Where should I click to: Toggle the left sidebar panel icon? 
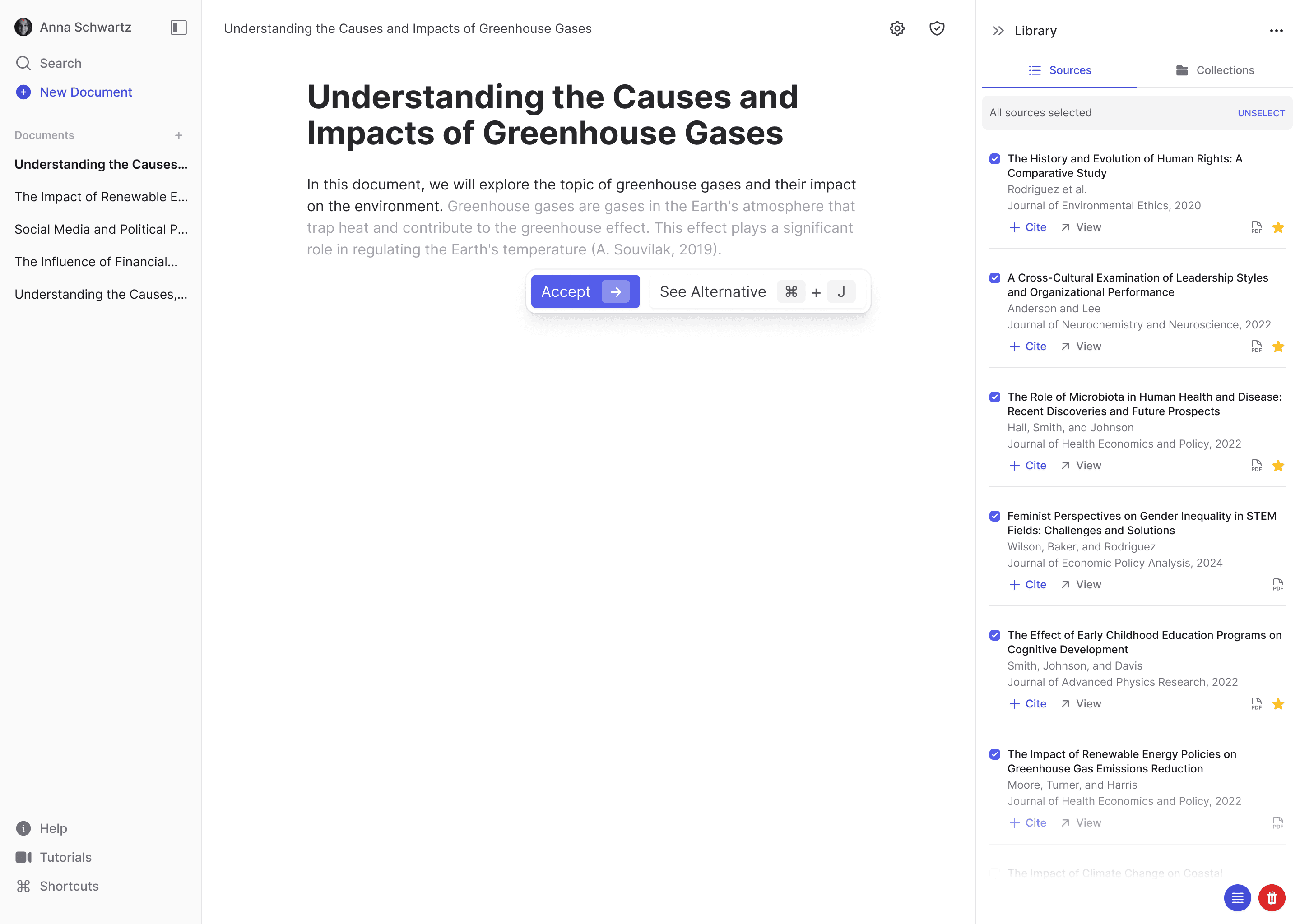coord(178,28)
